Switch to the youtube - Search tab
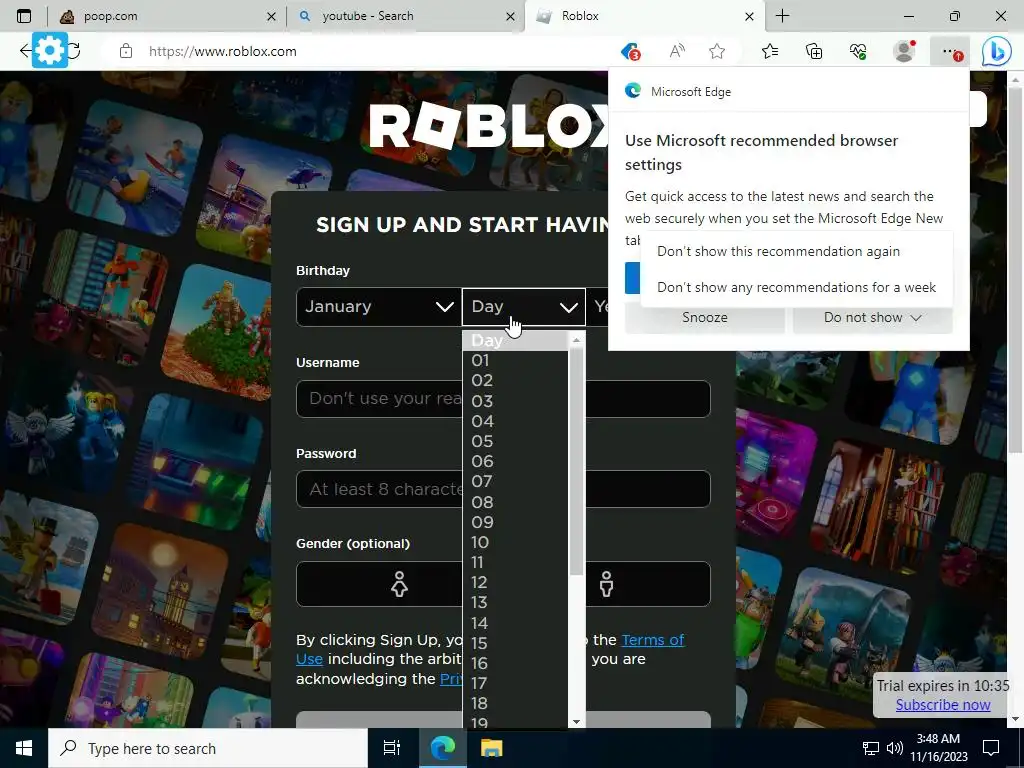 405,16
